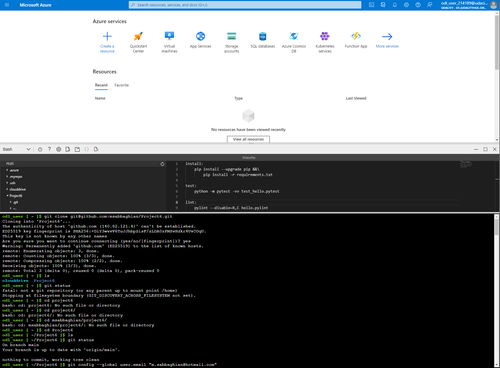Click the python -m pytest line
This screenshot has height=368, width=500.
(x=237, y=191)
